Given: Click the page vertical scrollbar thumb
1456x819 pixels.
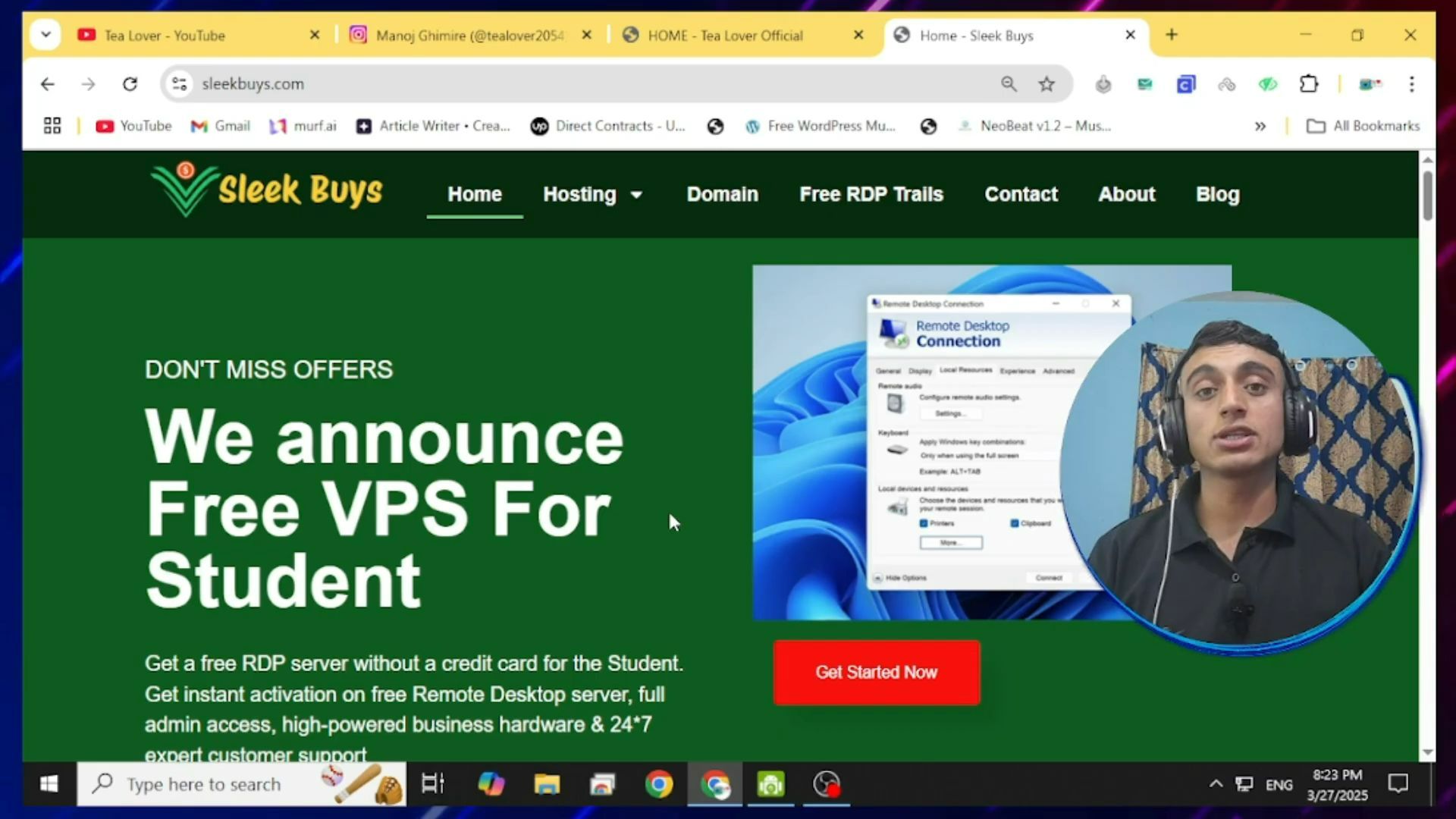Looking at the screenshot, I should coord(1428,196).
